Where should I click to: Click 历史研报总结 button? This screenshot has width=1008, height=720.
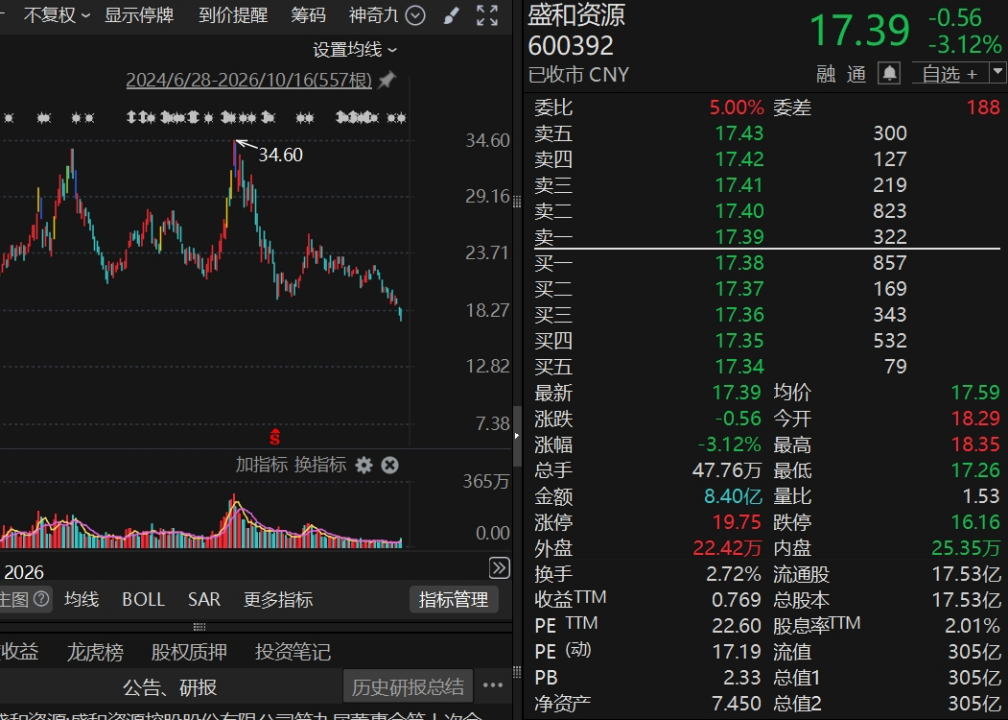click(x=408, y=687)
